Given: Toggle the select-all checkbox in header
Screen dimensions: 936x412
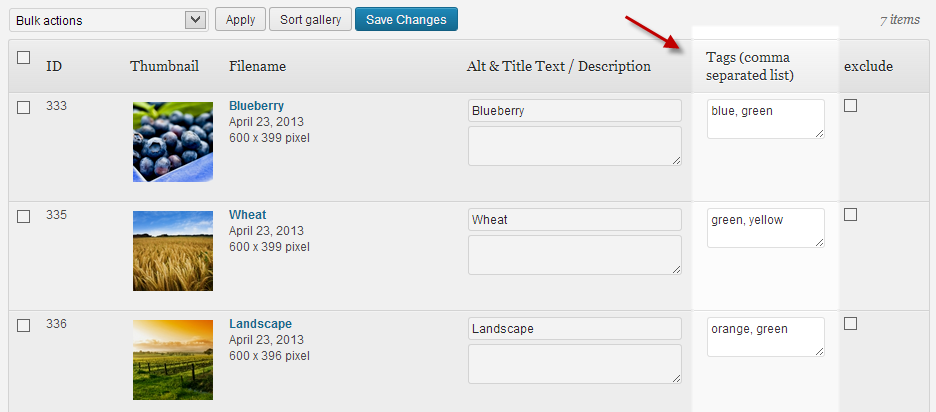Looking at the screenshot, I should tap(23, 58).
